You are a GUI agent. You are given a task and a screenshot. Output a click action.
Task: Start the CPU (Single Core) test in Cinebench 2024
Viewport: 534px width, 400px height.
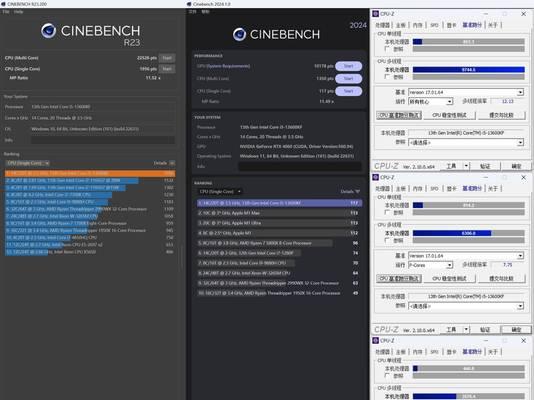pos(348,91)
